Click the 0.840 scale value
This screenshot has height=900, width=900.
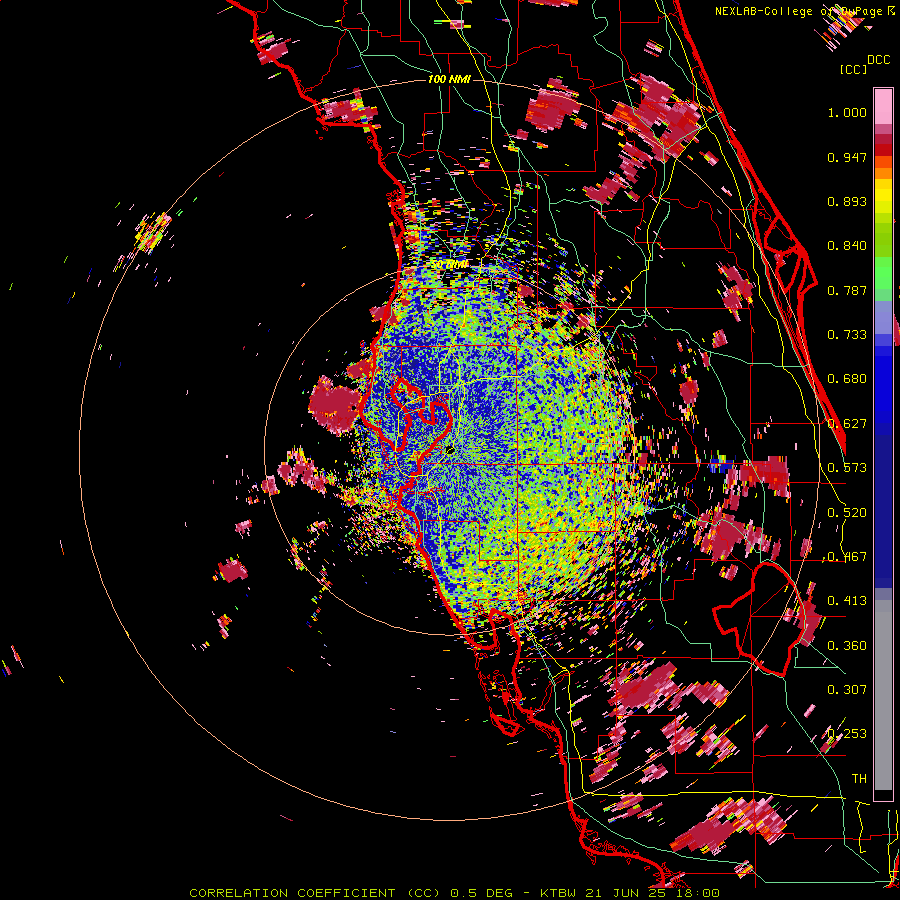(x=847, y=246)
